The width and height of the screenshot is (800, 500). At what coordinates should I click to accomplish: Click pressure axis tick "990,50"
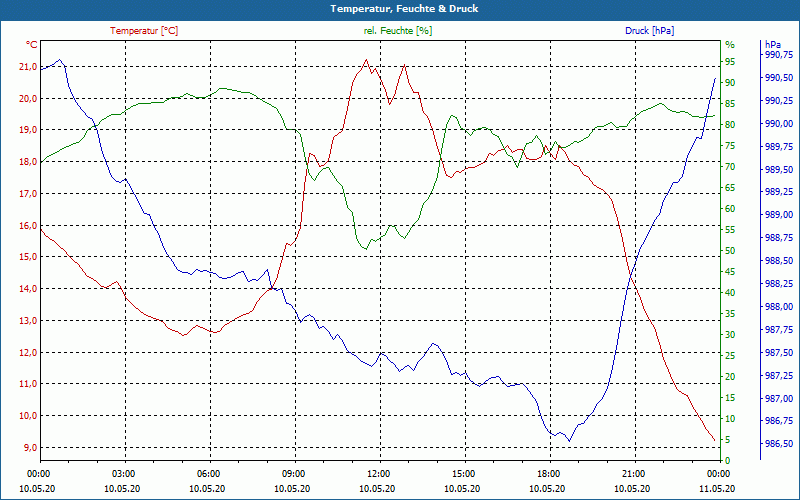tap(780, 78)
